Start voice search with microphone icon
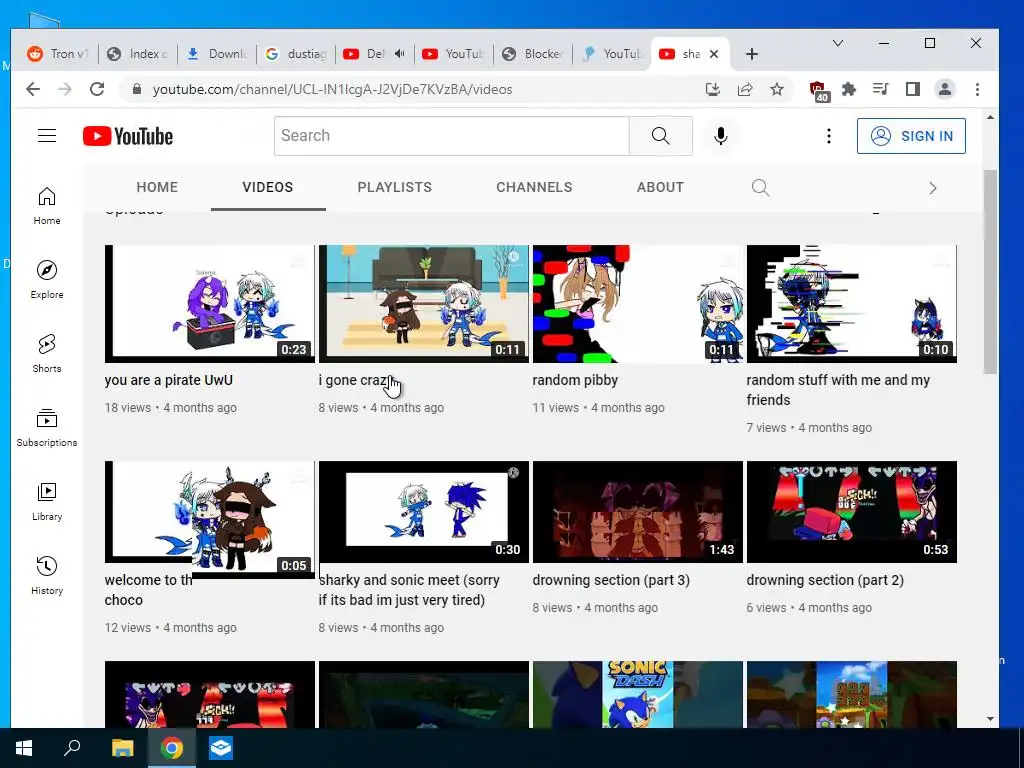Image resolution: width=1024 pixels, height=768 pixels. point(720,136)
